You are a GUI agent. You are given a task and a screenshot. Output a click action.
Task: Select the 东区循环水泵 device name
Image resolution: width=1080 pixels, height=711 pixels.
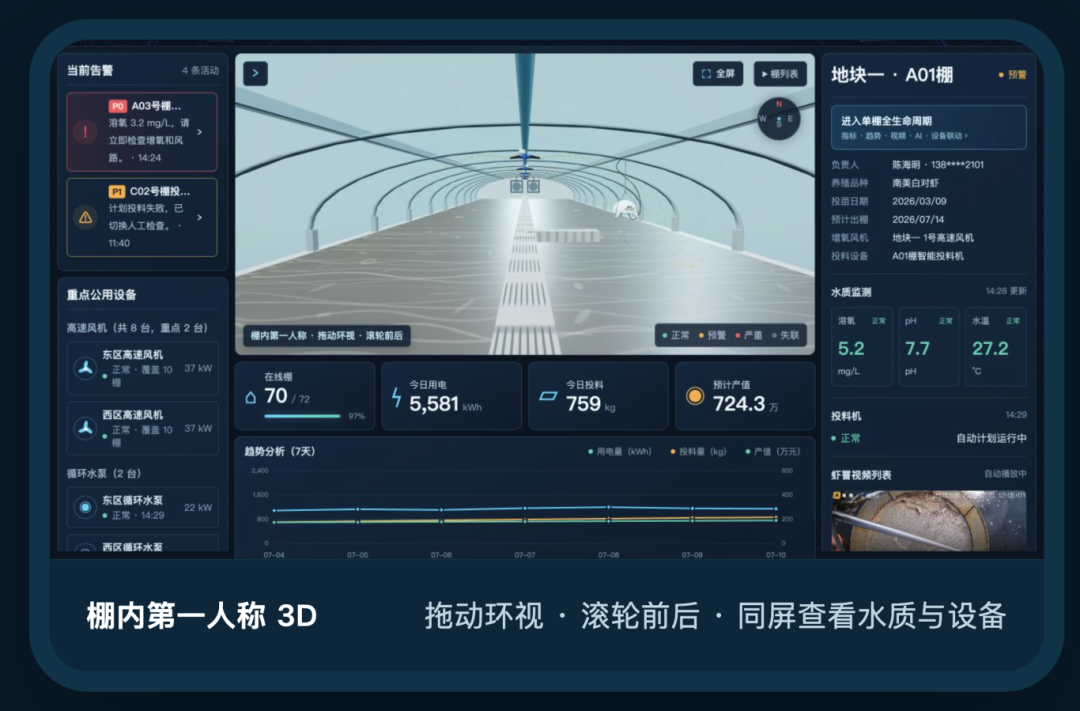(132, 500)
